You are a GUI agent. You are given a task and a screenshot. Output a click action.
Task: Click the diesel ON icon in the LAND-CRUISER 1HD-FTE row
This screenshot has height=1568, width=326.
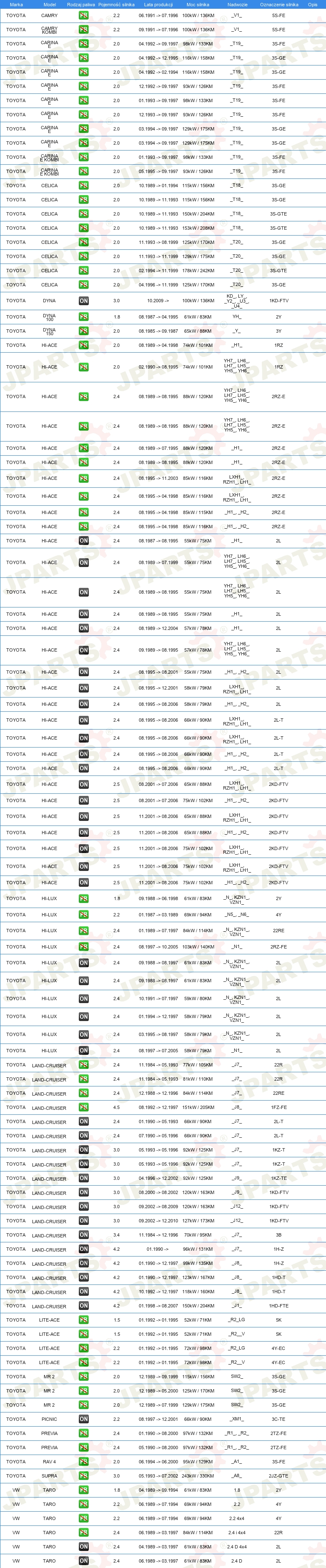[x=83, y=1306]
